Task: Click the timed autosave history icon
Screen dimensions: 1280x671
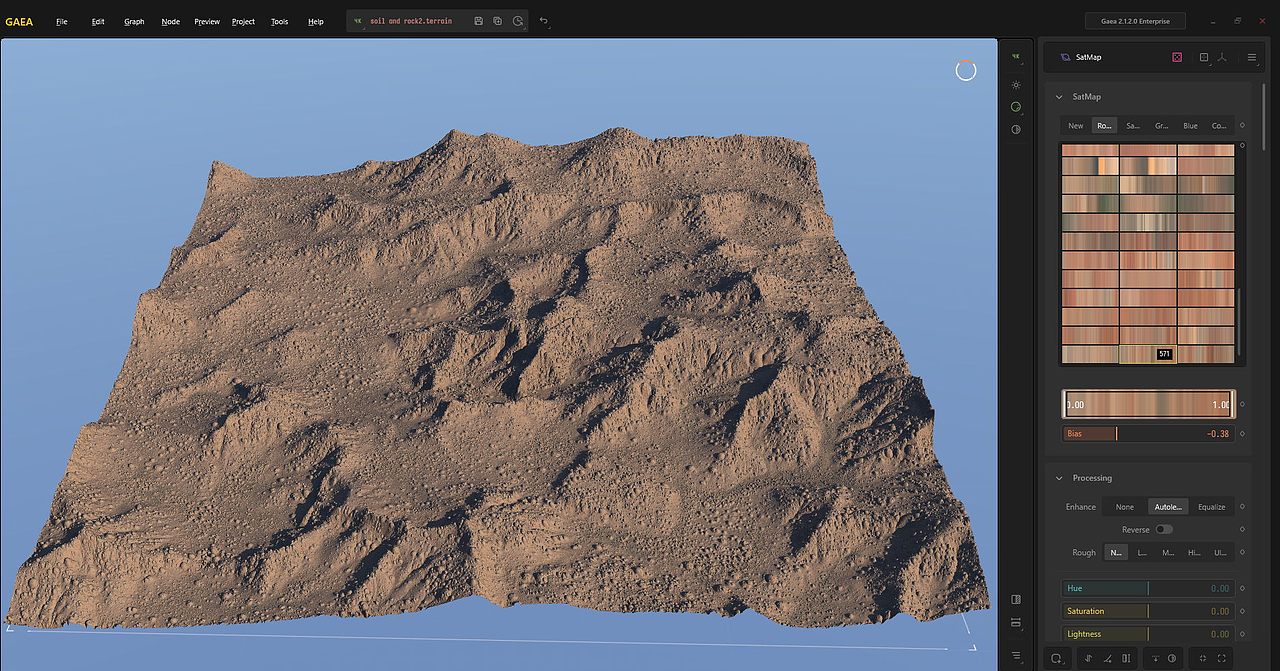Action: click(x=517, y=21)
